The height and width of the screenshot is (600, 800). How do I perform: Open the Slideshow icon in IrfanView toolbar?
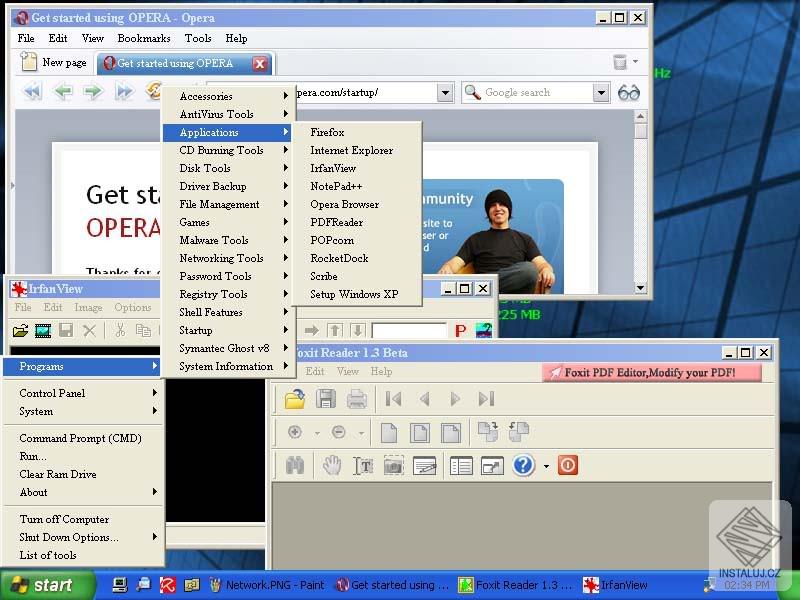point(42,330)
